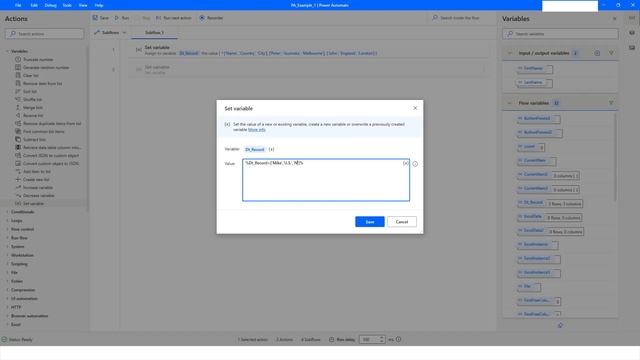Select the Dt_Record variable chip in dialog
The image size is (640, 360).
pyautogui.click(x=255, y=149)
